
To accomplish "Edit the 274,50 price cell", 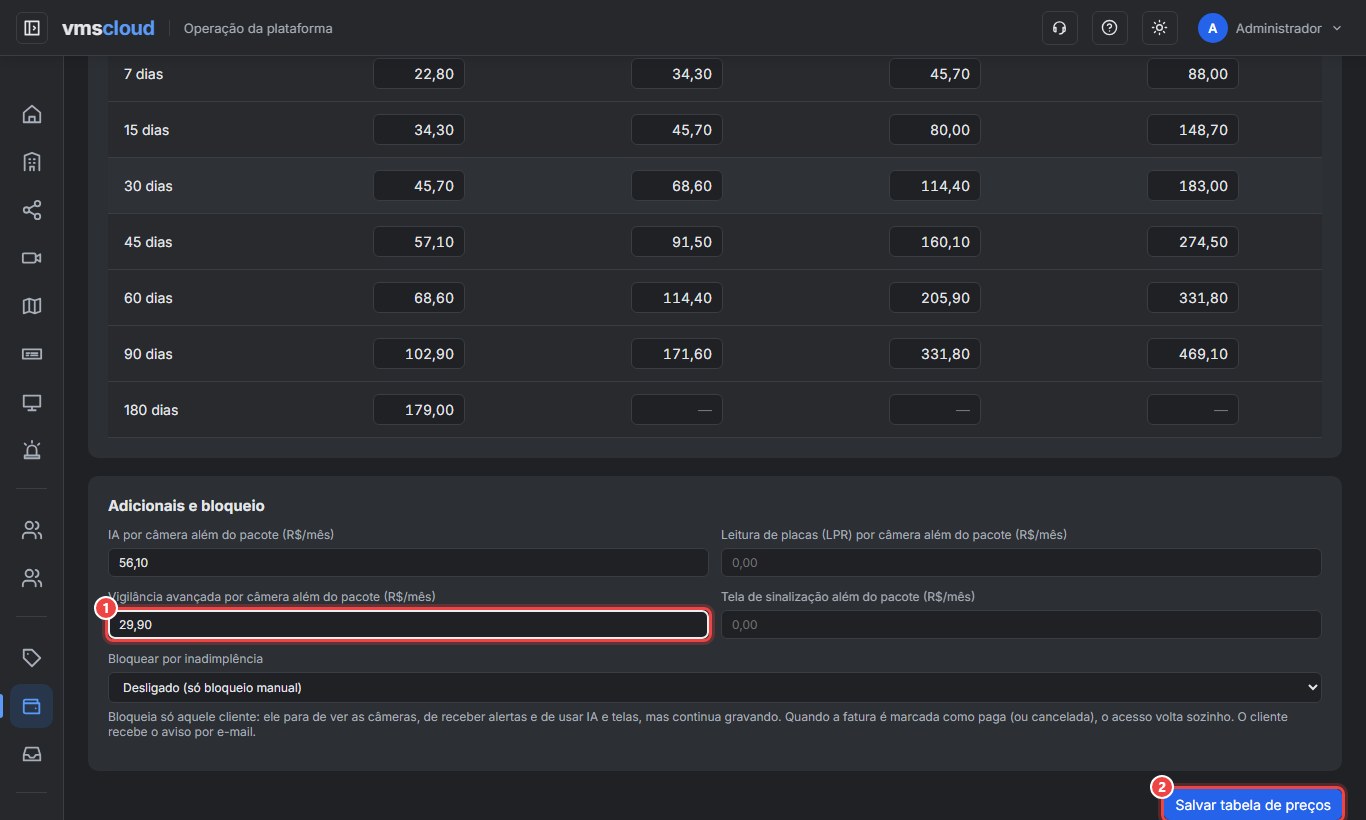I will click(1192, 242).
